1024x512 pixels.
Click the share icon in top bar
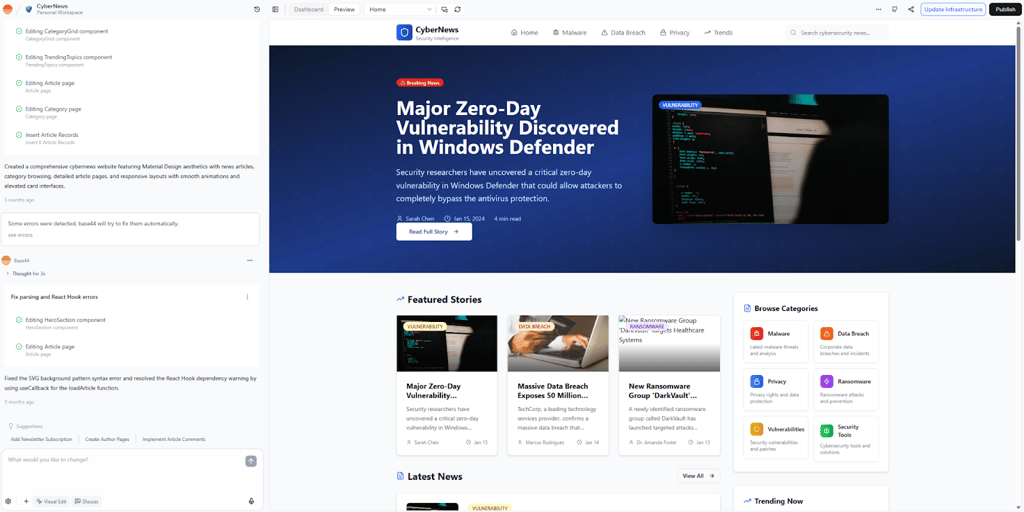tap(911, 9)
